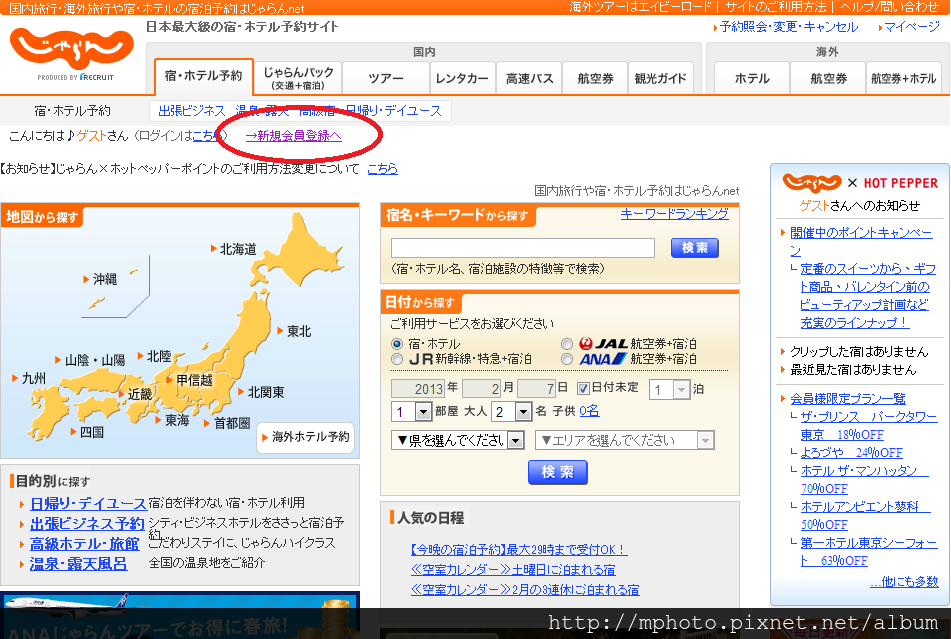Open the nights (泊) dropdown
This screenshot has width=951, height=639.
(670, 389)
